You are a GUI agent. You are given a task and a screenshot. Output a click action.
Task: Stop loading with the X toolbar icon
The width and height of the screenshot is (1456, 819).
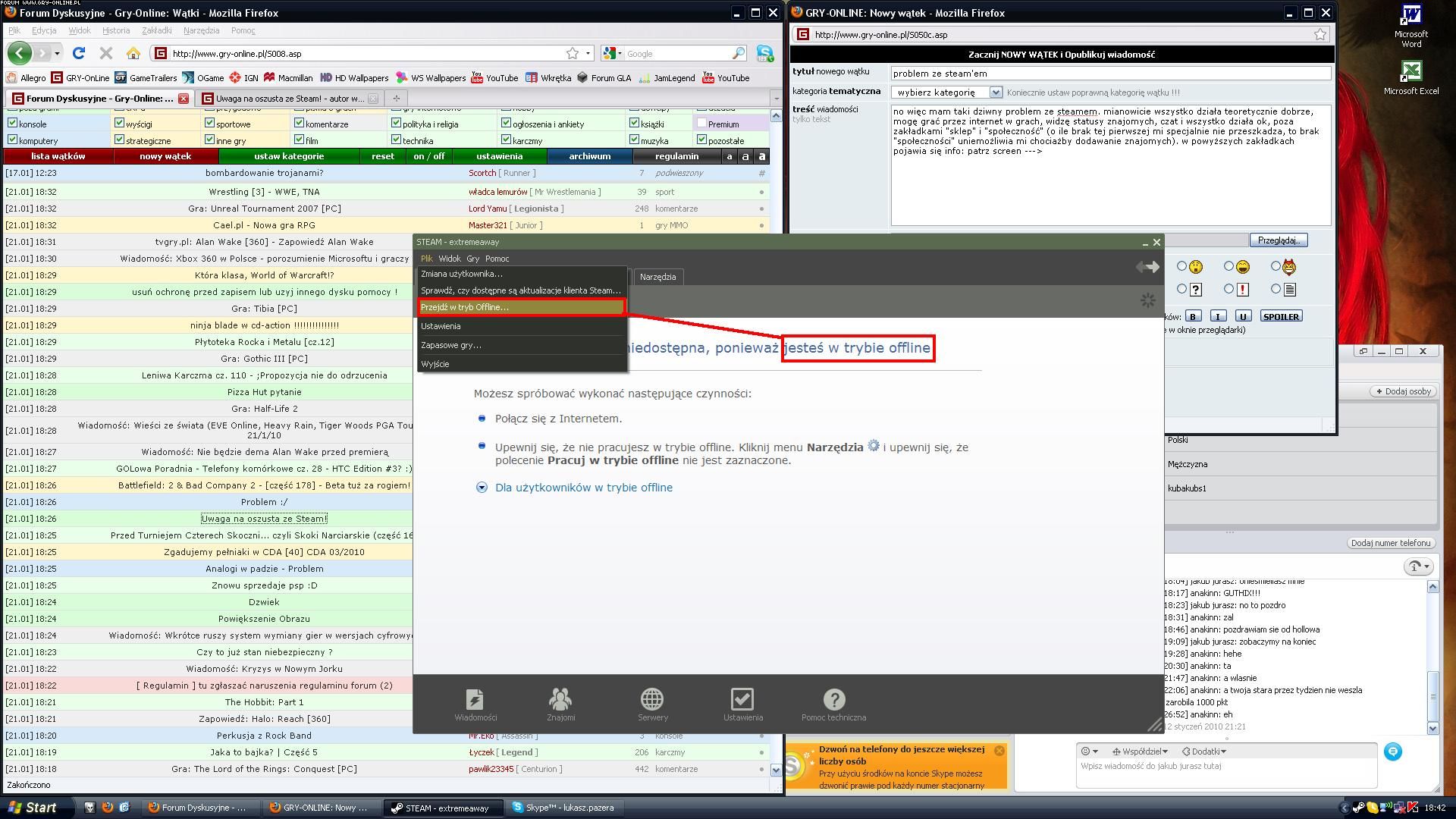(106, 53)
